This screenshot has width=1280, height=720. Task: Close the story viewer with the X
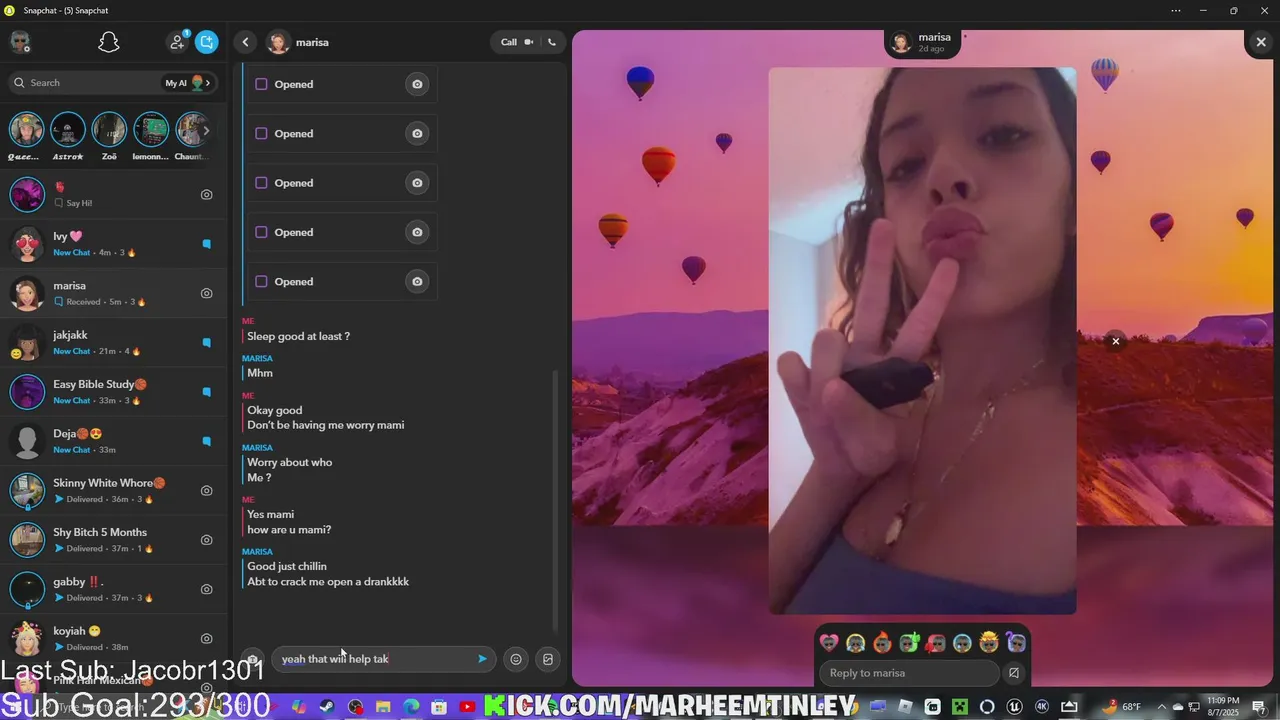tap(1260, 42)
